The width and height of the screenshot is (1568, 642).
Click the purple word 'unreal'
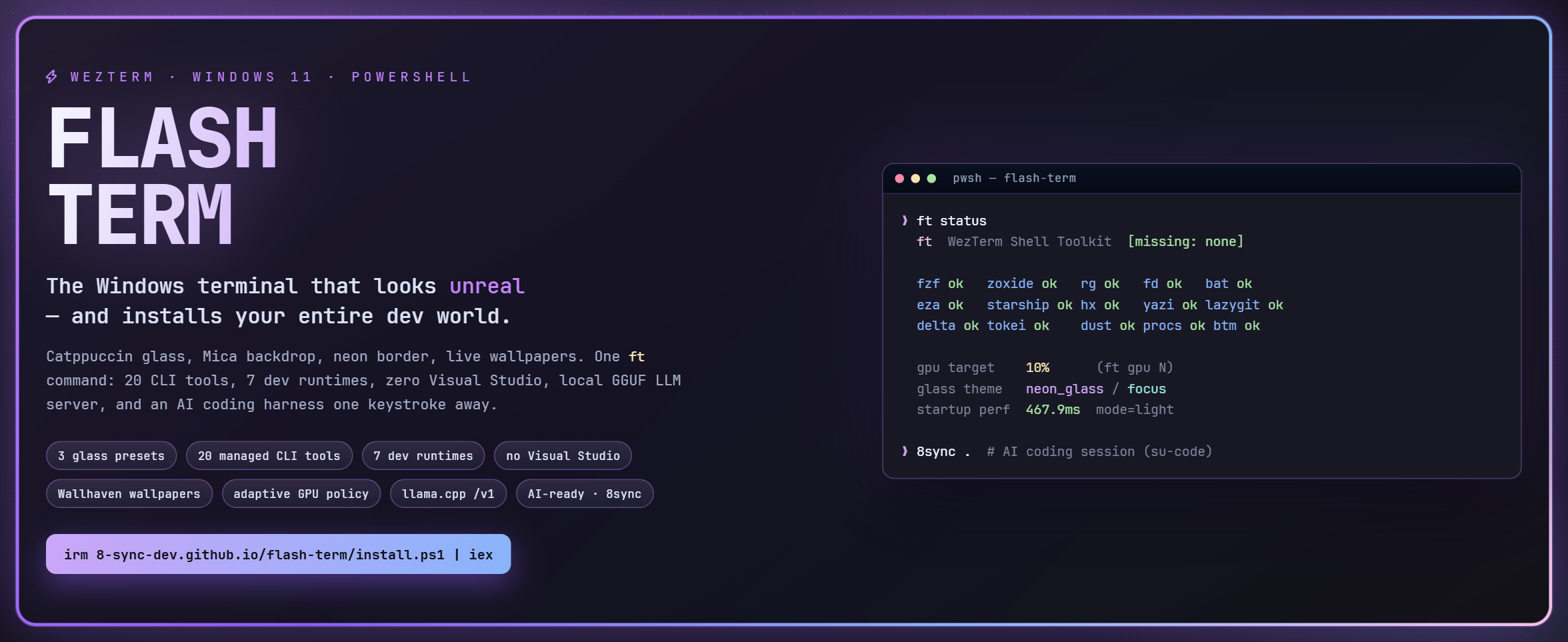487,286
